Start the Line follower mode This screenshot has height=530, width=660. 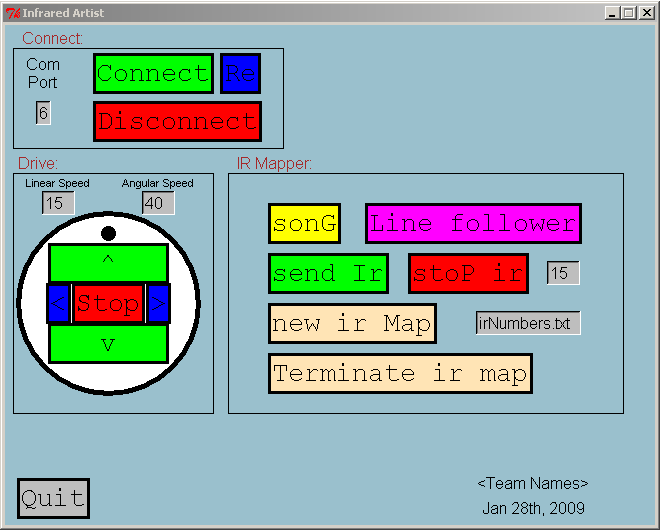point(472,223)
